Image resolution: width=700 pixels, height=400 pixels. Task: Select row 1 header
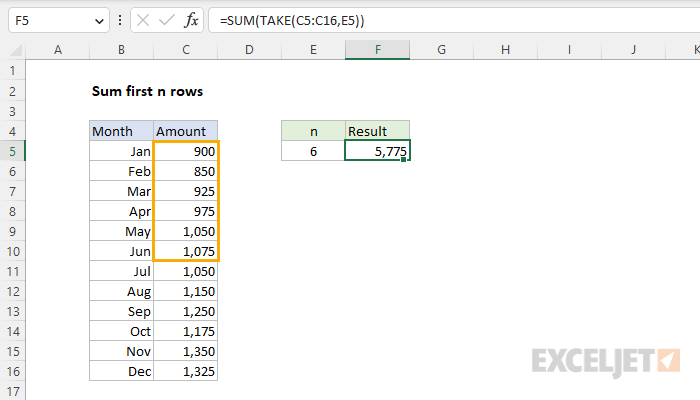coord(12,71)
